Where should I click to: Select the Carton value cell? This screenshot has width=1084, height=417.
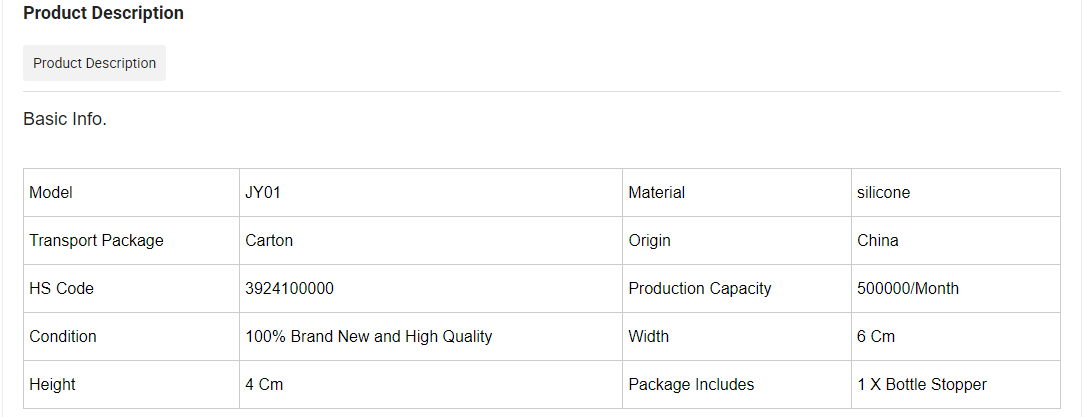tap(431, 241)
